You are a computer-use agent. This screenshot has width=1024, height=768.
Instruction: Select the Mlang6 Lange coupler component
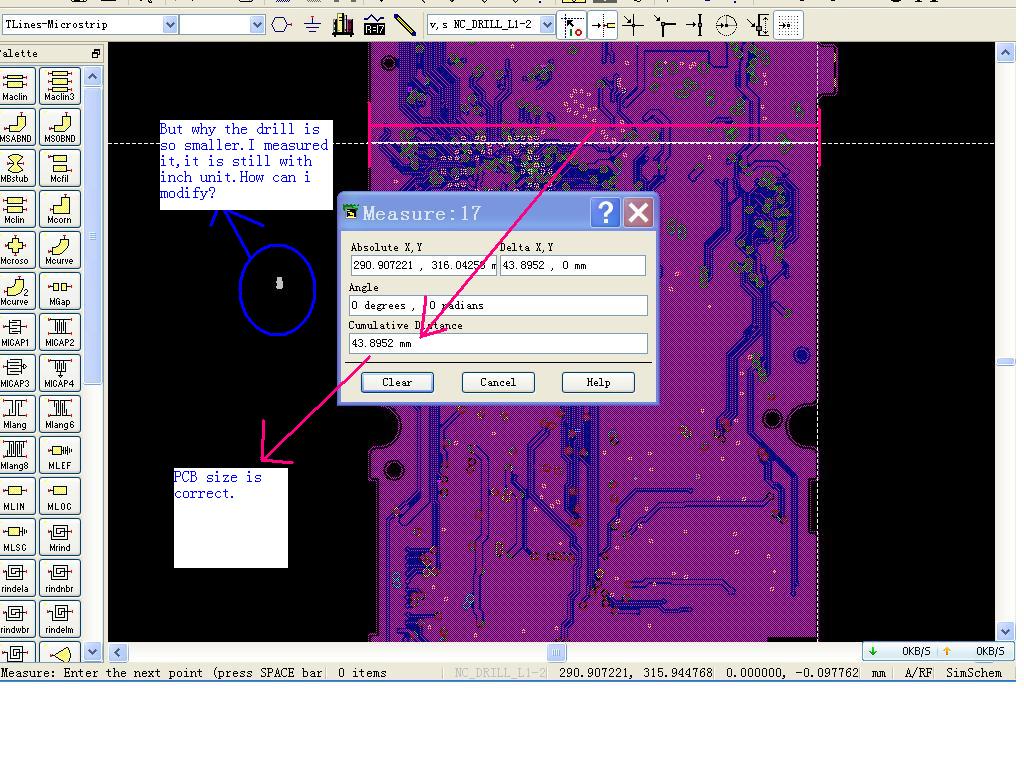(x=59, y=415)
